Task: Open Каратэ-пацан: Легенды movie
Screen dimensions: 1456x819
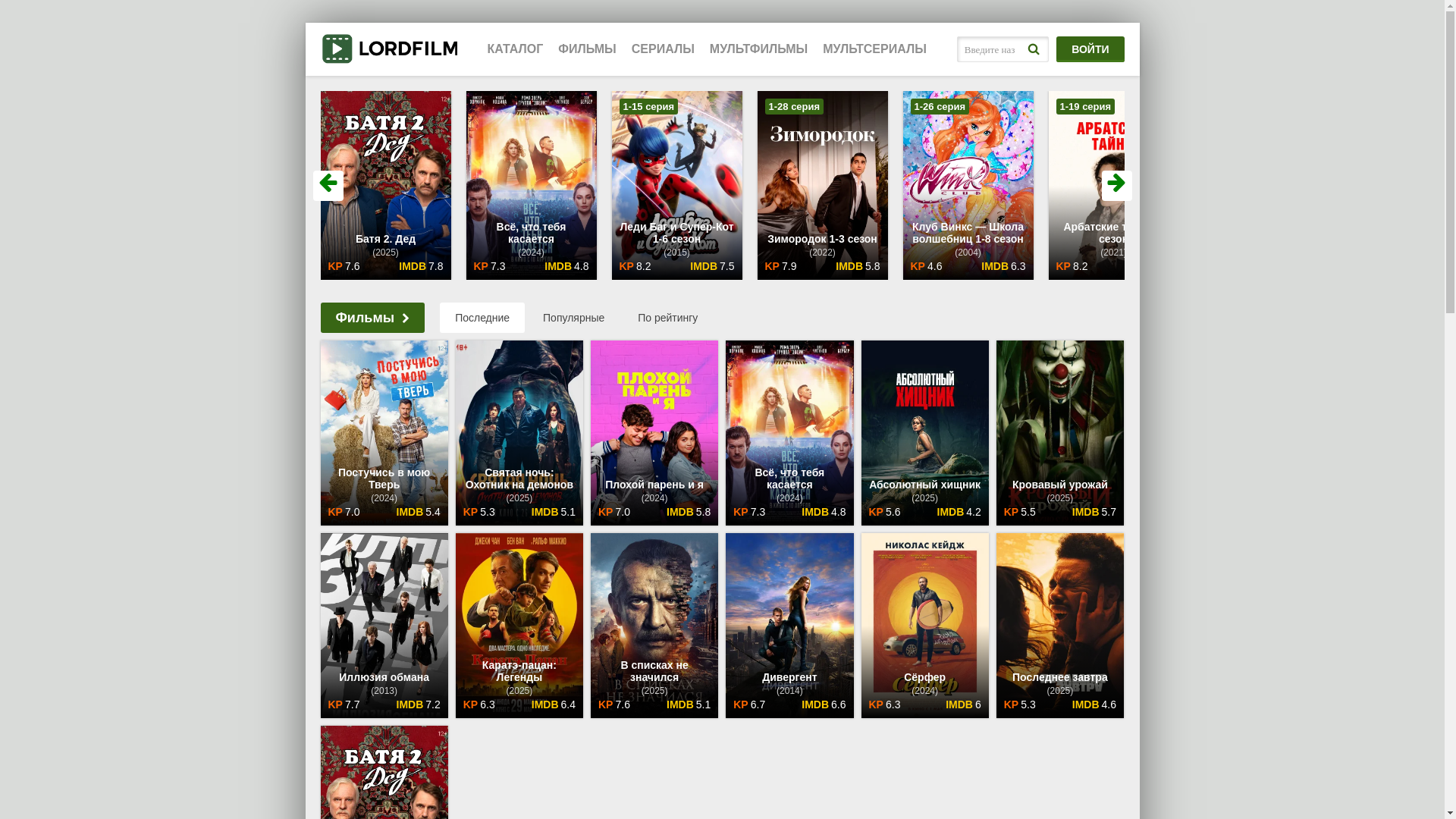Action: 519,625
